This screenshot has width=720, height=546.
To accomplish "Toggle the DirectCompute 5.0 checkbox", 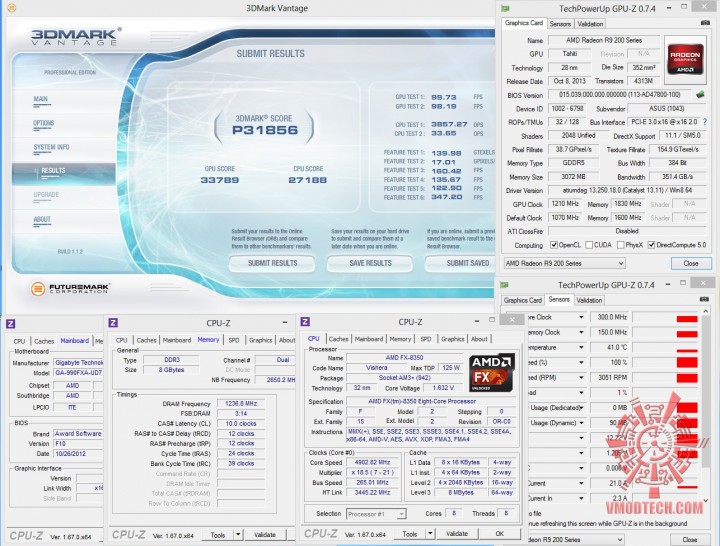I will pyautogui.click(x=651, y=245).
